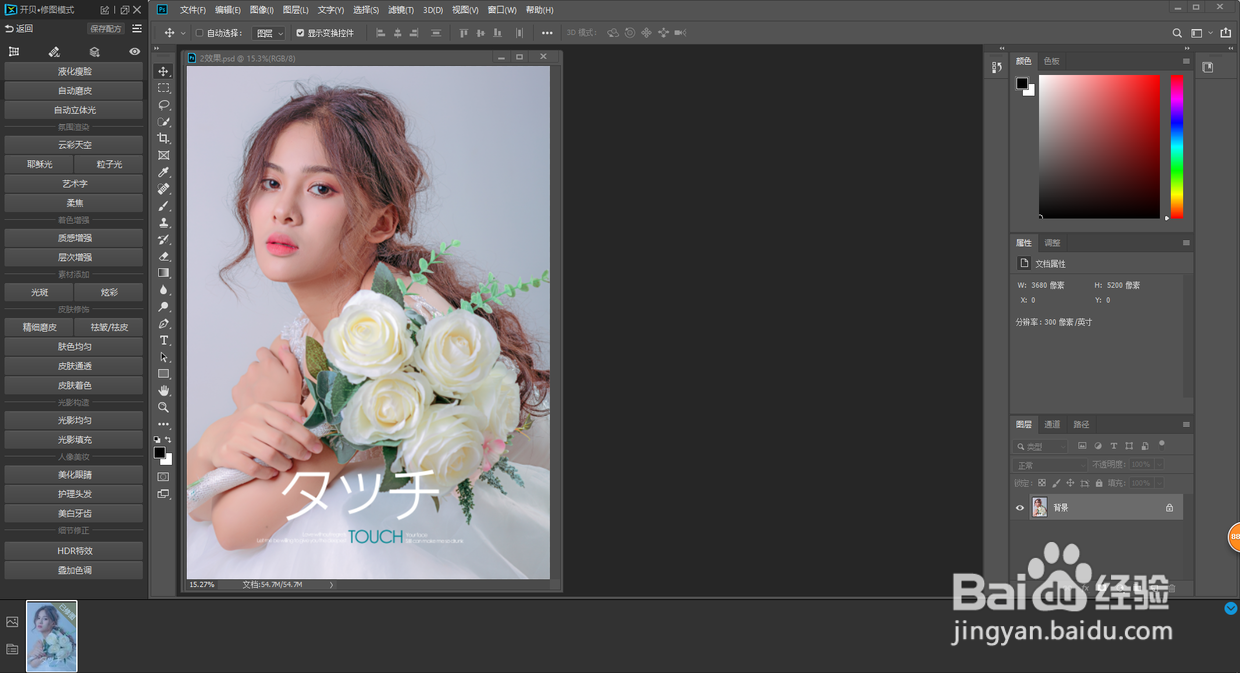The width and height of the screenshot is (1240, 673).
Task: Select the Path Selection tool
Action: point(164,357)
